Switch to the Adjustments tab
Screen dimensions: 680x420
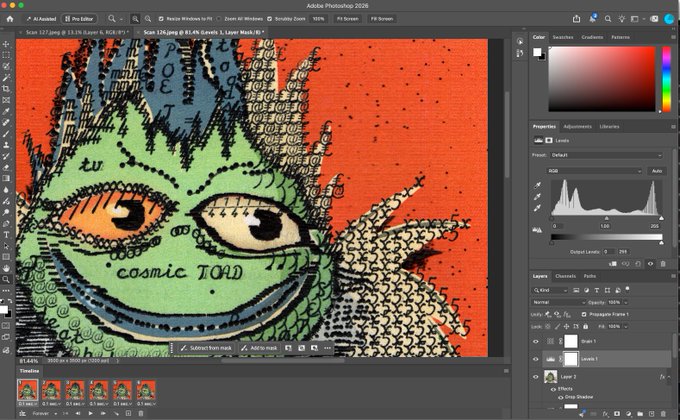[577, 127]
